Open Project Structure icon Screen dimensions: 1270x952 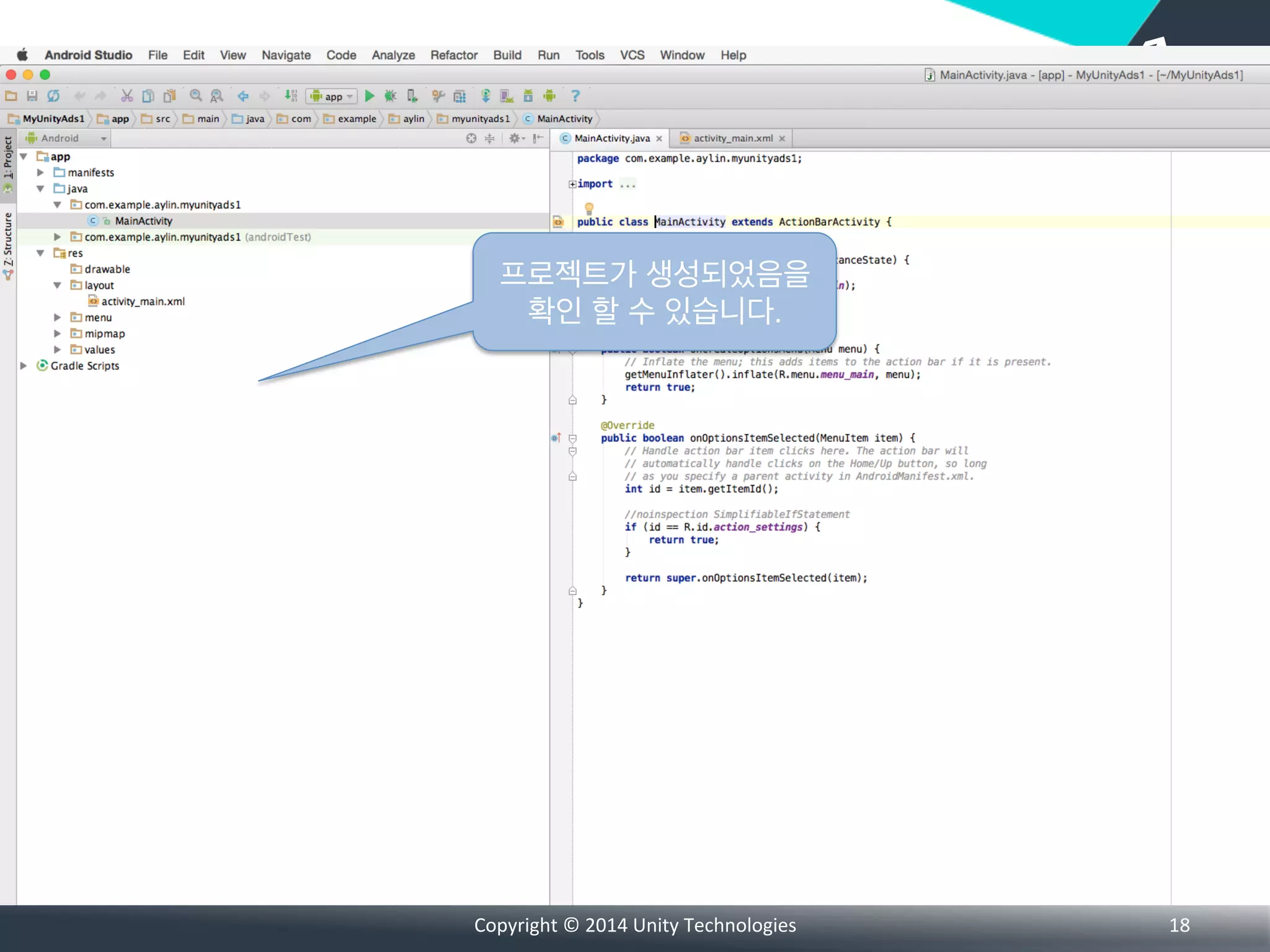[x=460, y=96]
